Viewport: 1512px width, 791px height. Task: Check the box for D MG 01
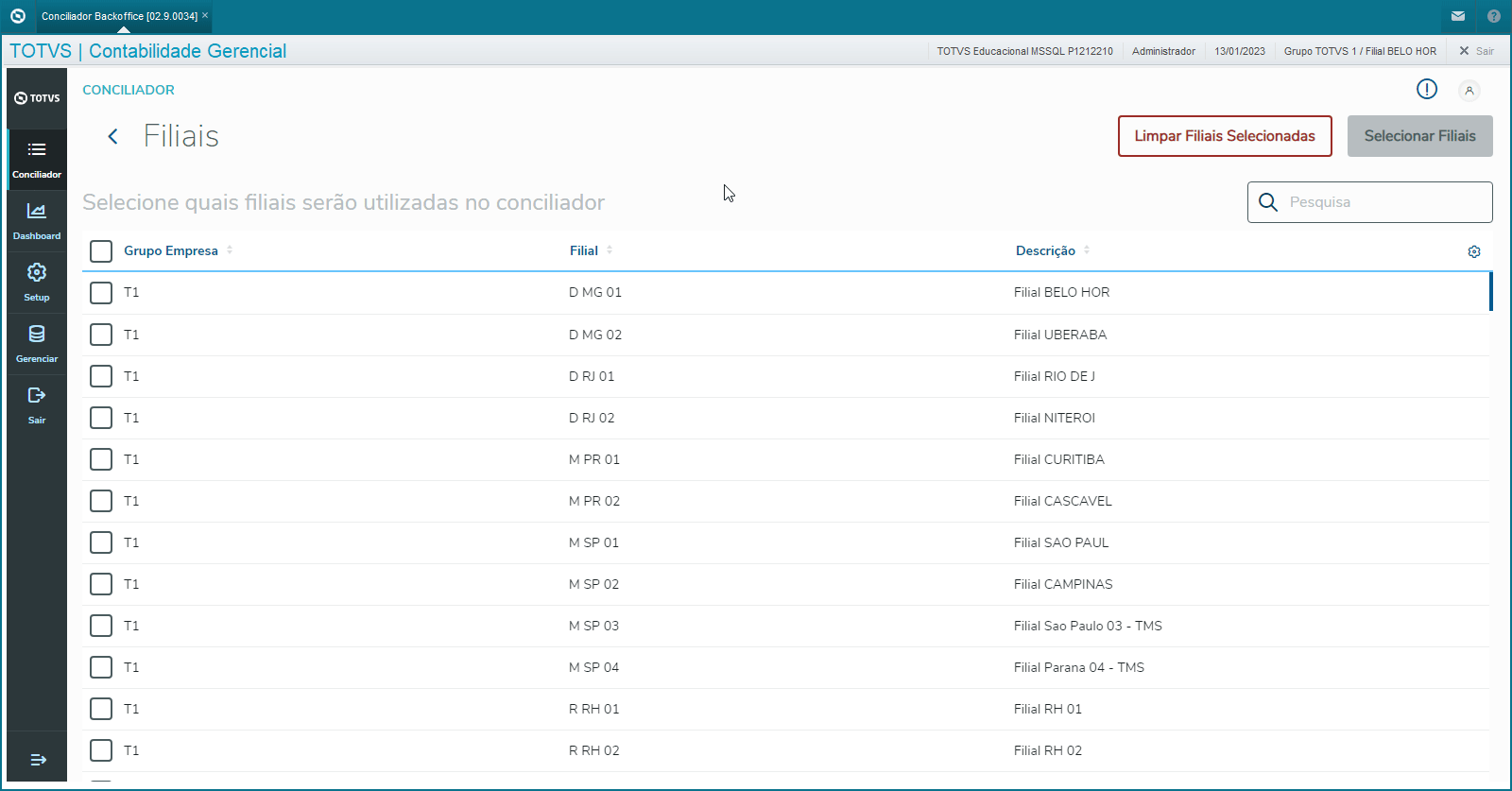coord(101,293)
